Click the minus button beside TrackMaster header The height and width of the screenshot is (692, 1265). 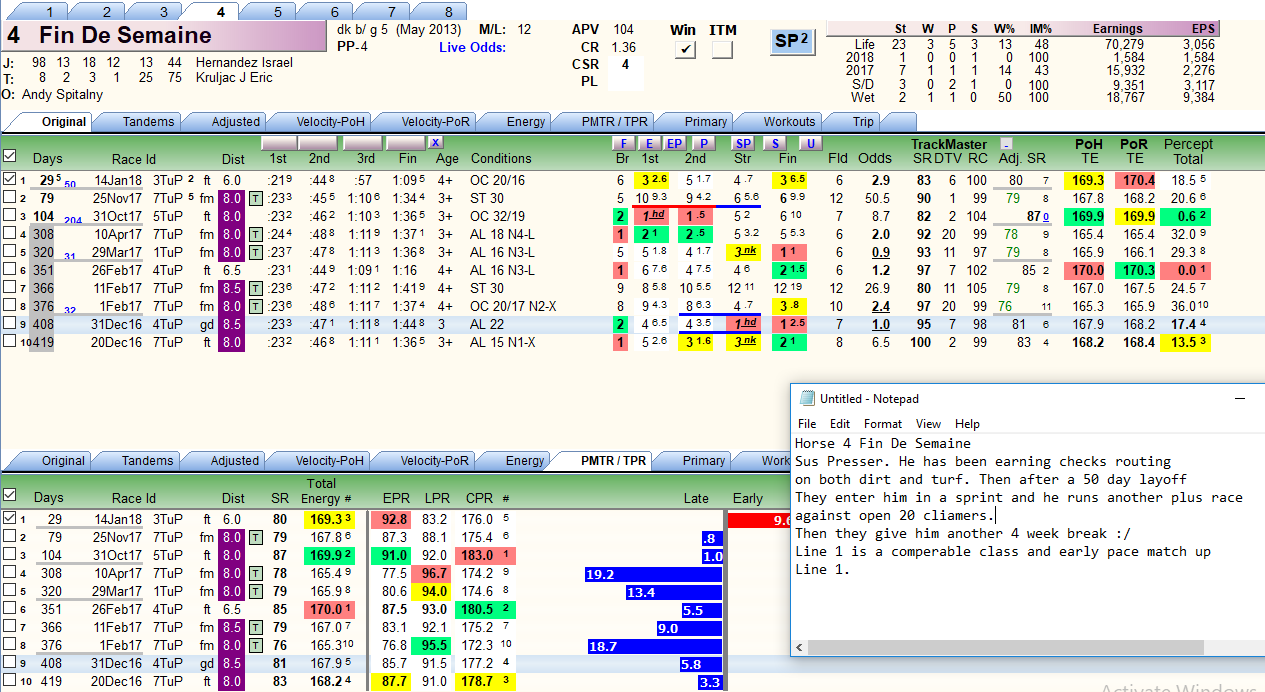(1005, 144)
